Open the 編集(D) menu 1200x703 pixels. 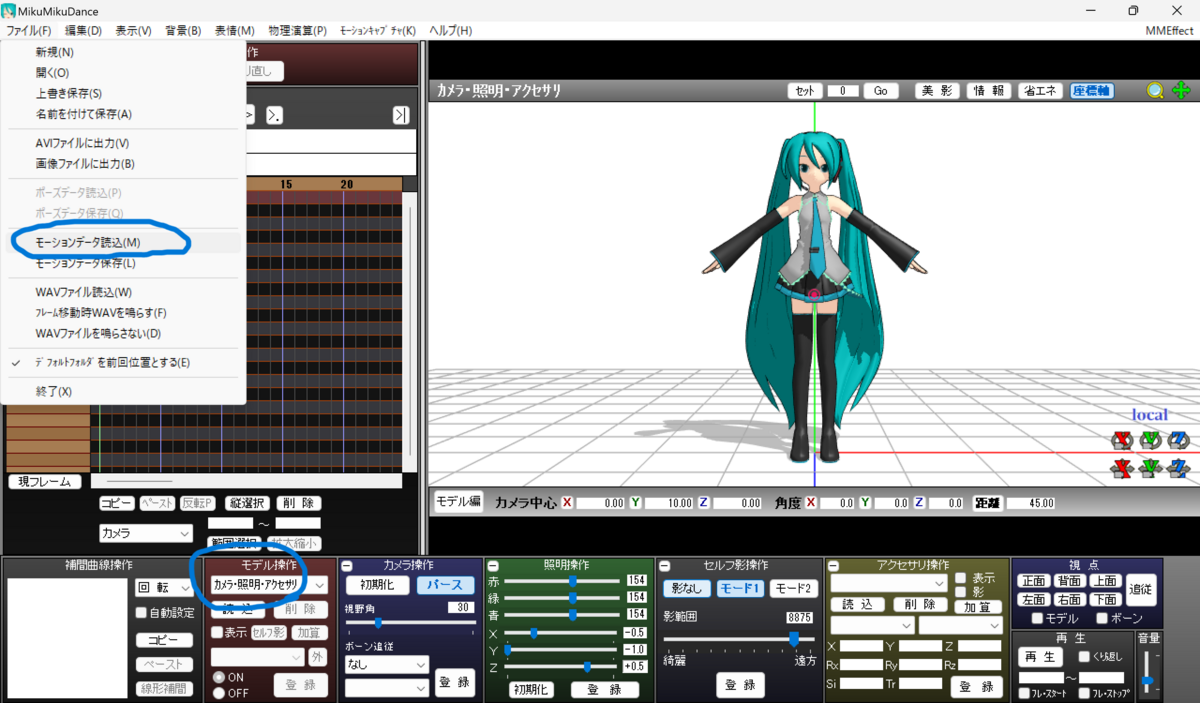coord(83,31)
